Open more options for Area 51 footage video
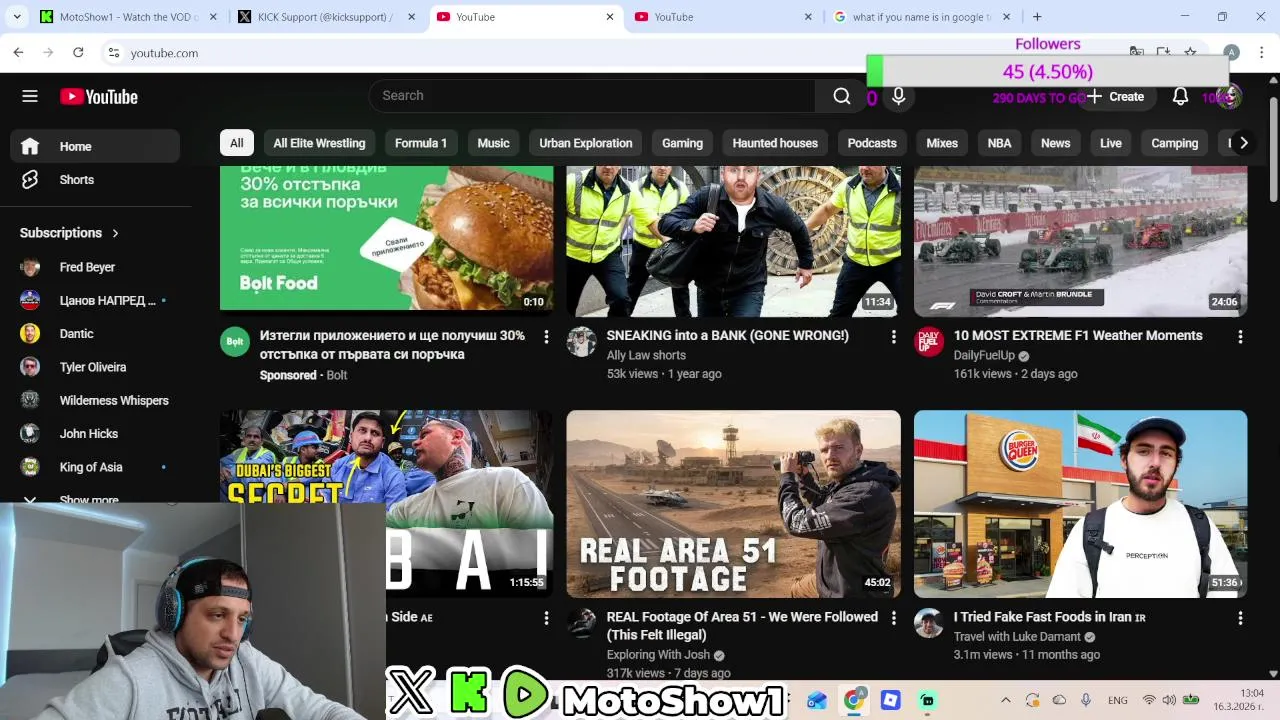1280x720 pixels. coord(893,618)
